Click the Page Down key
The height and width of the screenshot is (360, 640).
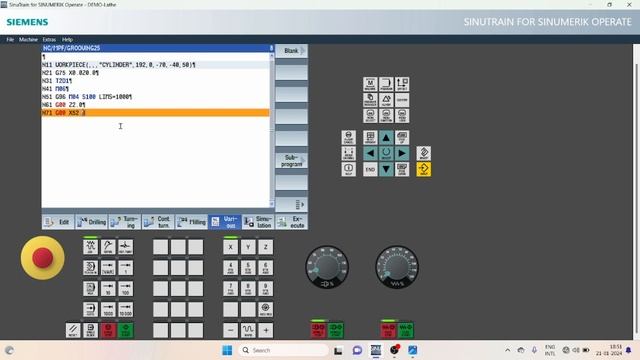click(x=402, y=169)
